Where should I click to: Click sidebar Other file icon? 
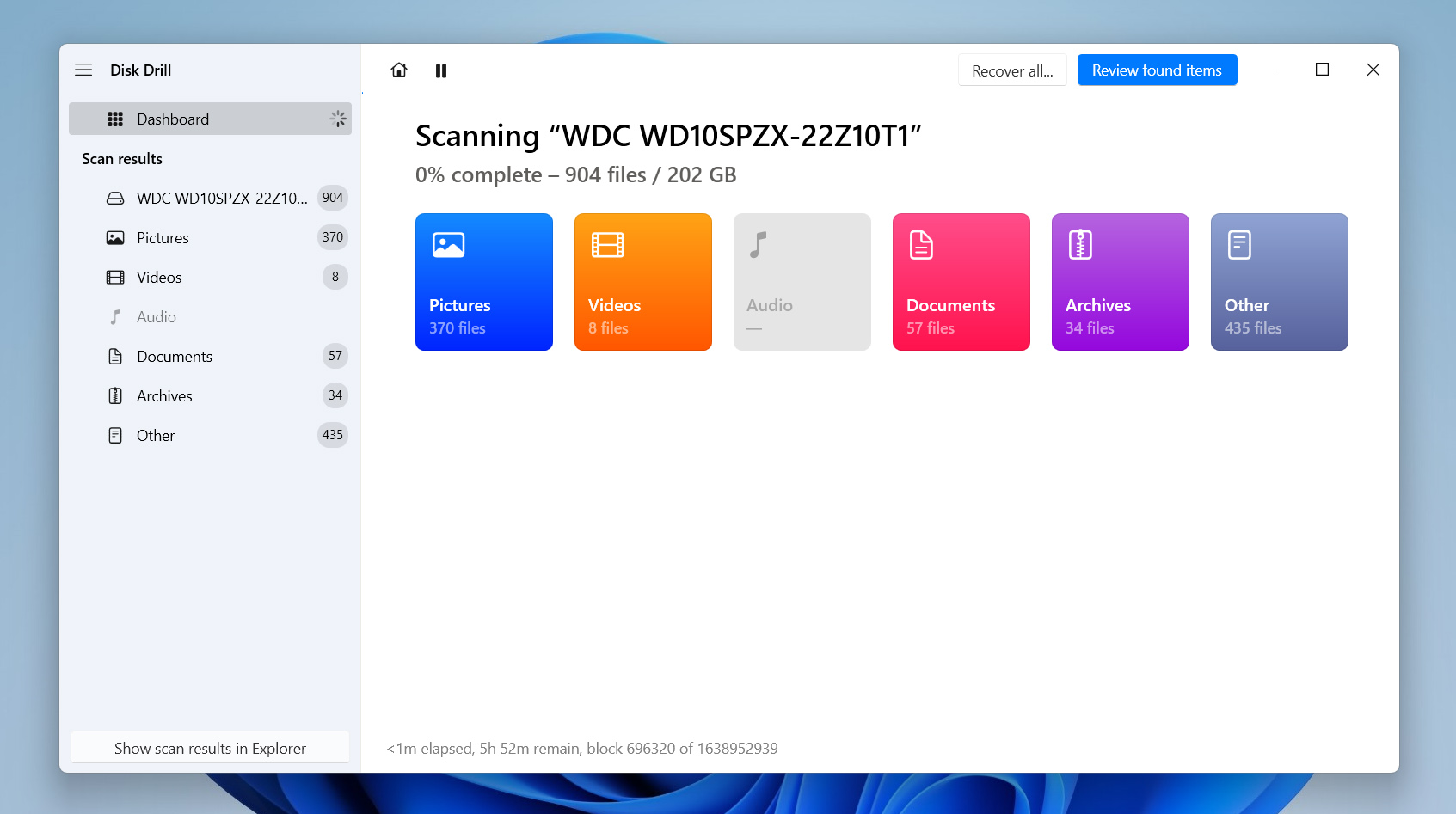115,435
